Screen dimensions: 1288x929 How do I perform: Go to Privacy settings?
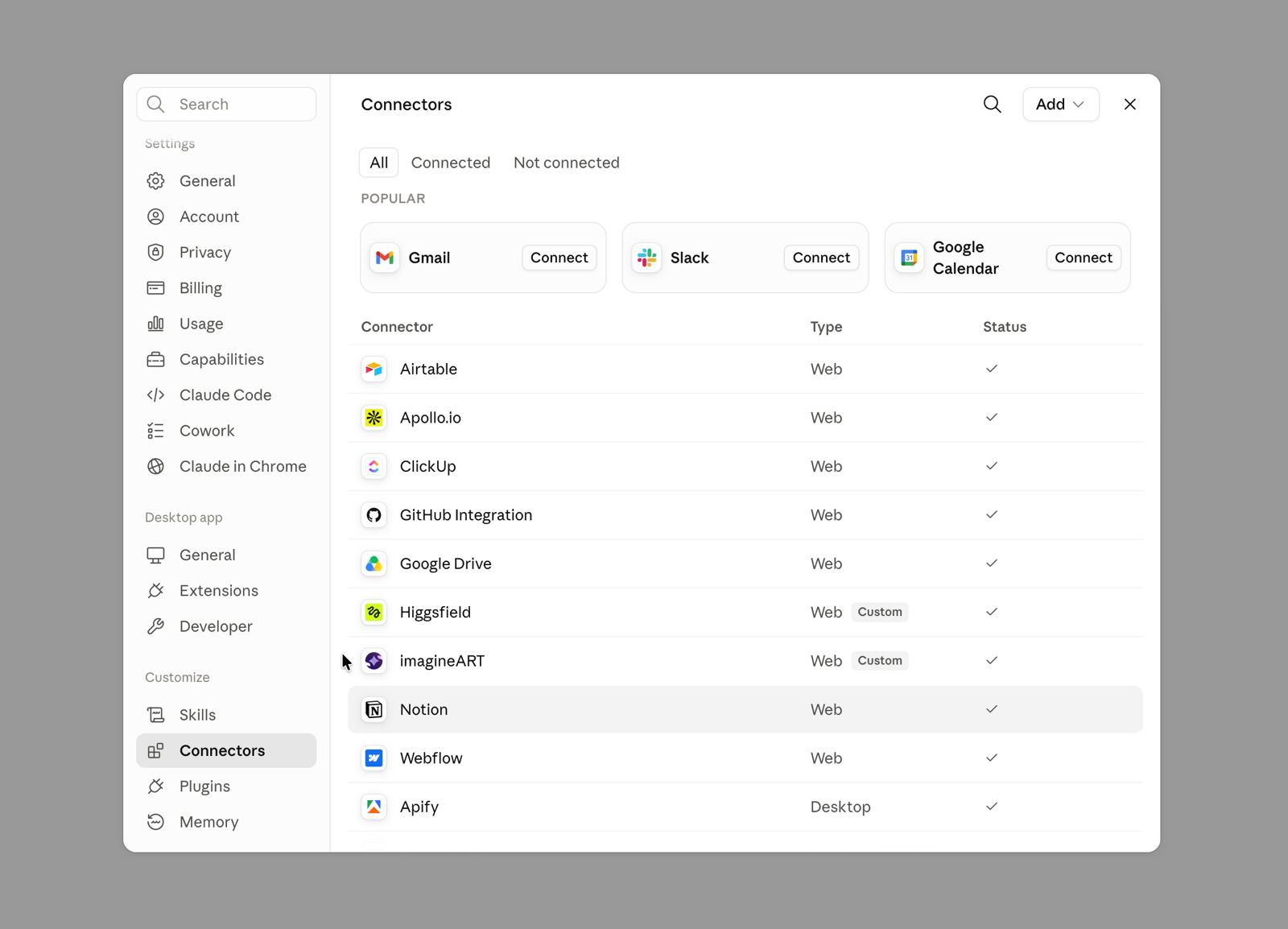point(226,253)
